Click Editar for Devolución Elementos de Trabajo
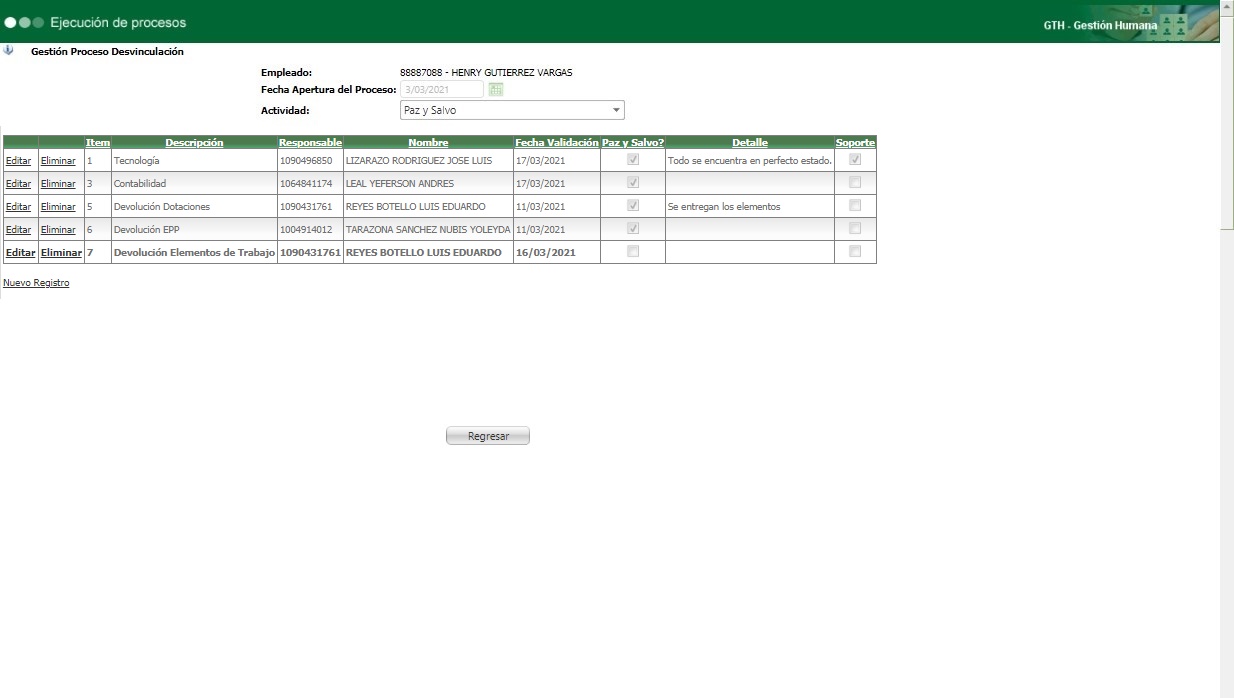Screen dimensions: 1234x698 click(x=20, y=253)
